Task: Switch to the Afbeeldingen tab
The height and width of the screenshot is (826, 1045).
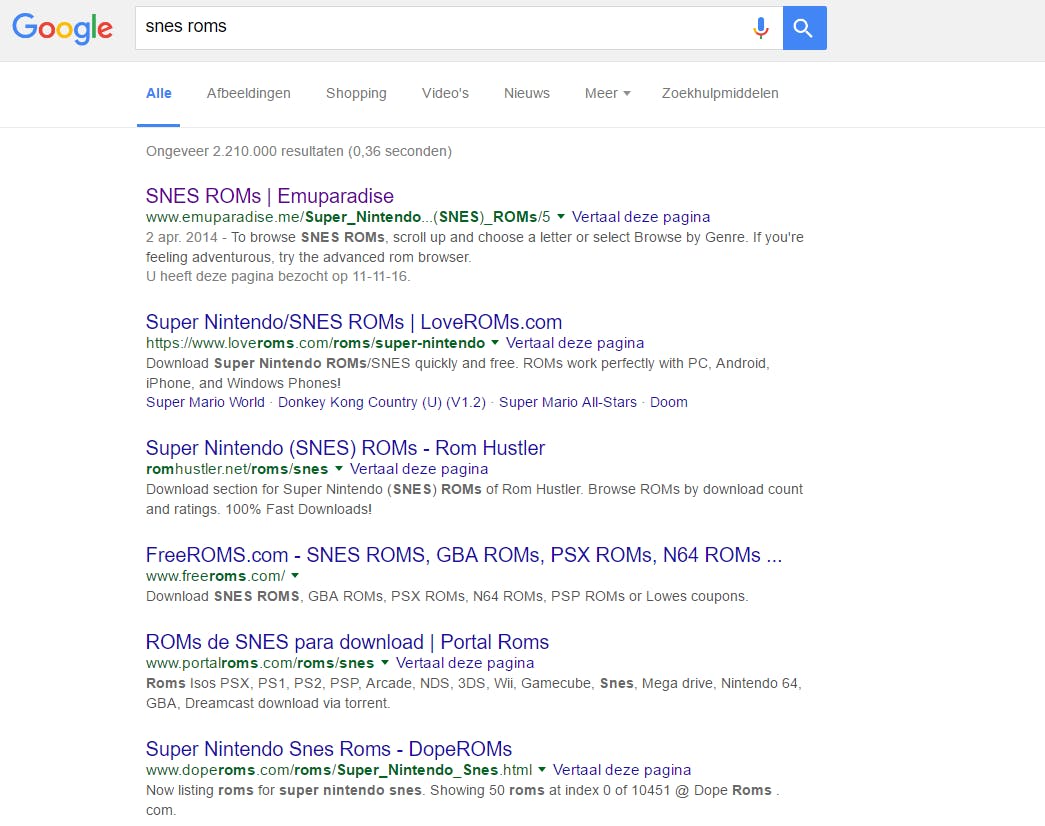Action: tap(249, 93)
